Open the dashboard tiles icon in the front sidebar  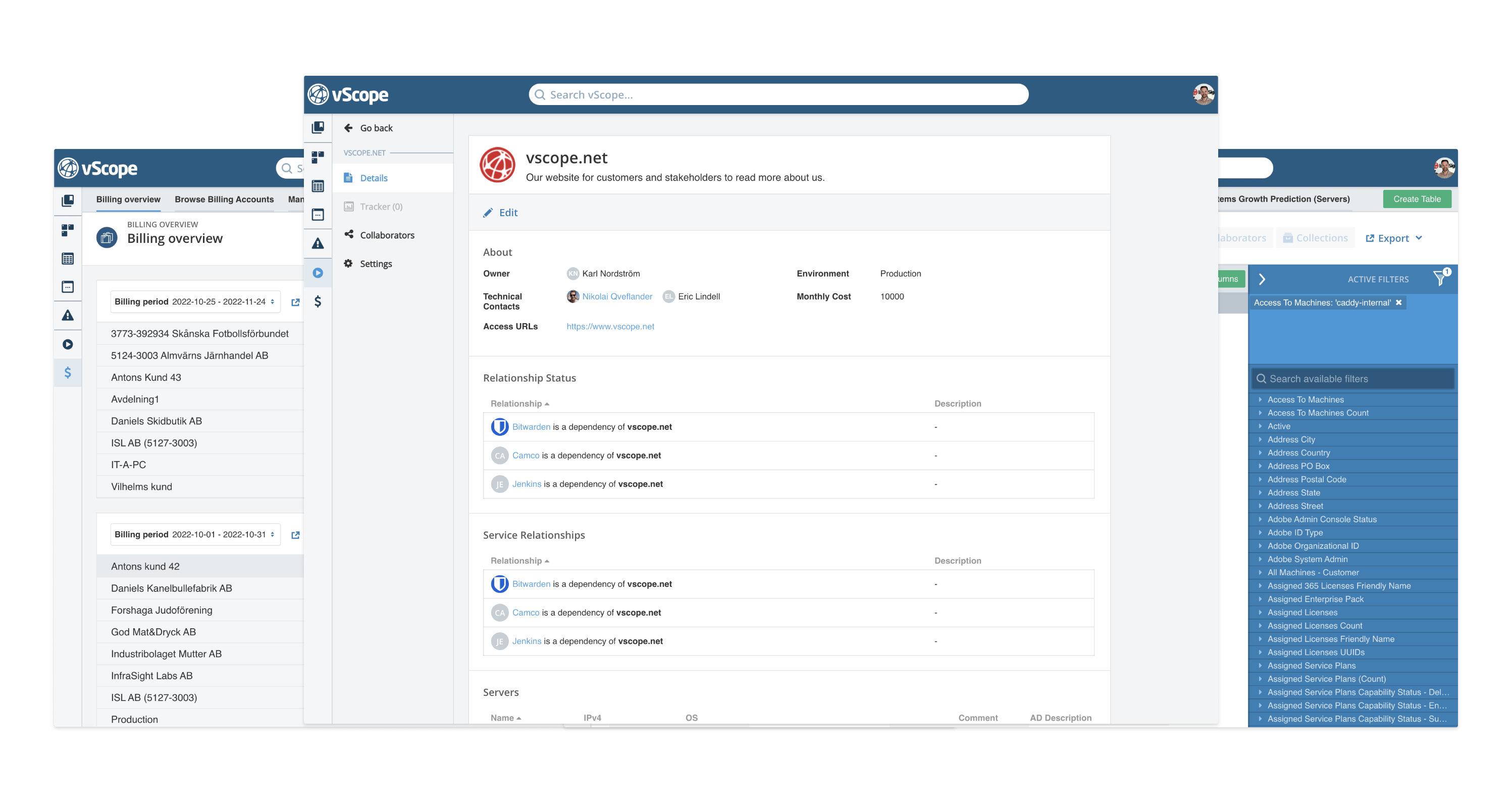(x=318, y=157)
